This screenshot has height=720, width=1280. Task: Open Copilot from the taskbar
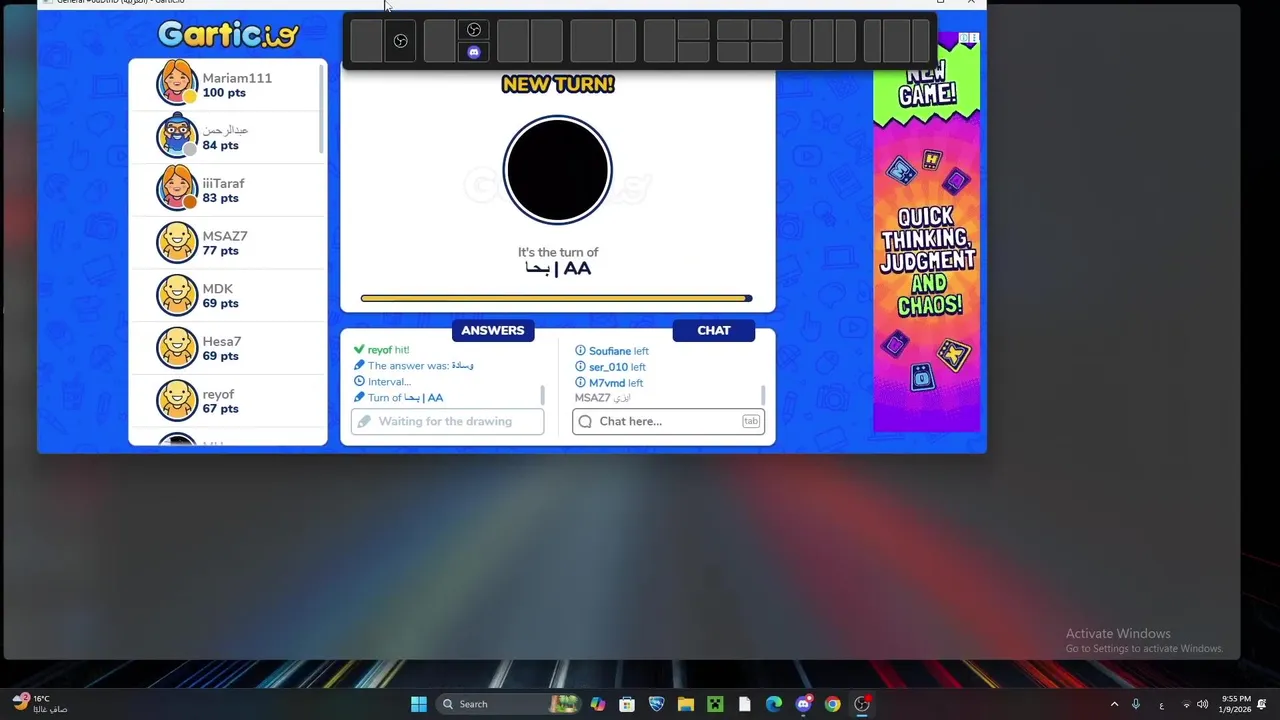(598, 704)
